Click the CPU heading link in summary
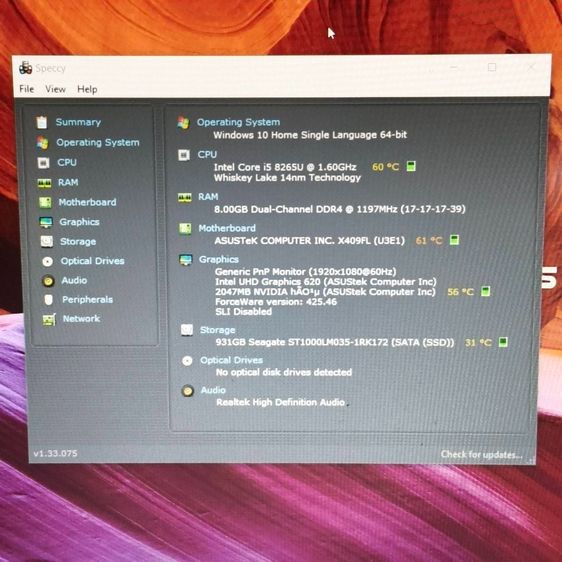The height and width of the screenshot is (562, 562). point(207,154)
